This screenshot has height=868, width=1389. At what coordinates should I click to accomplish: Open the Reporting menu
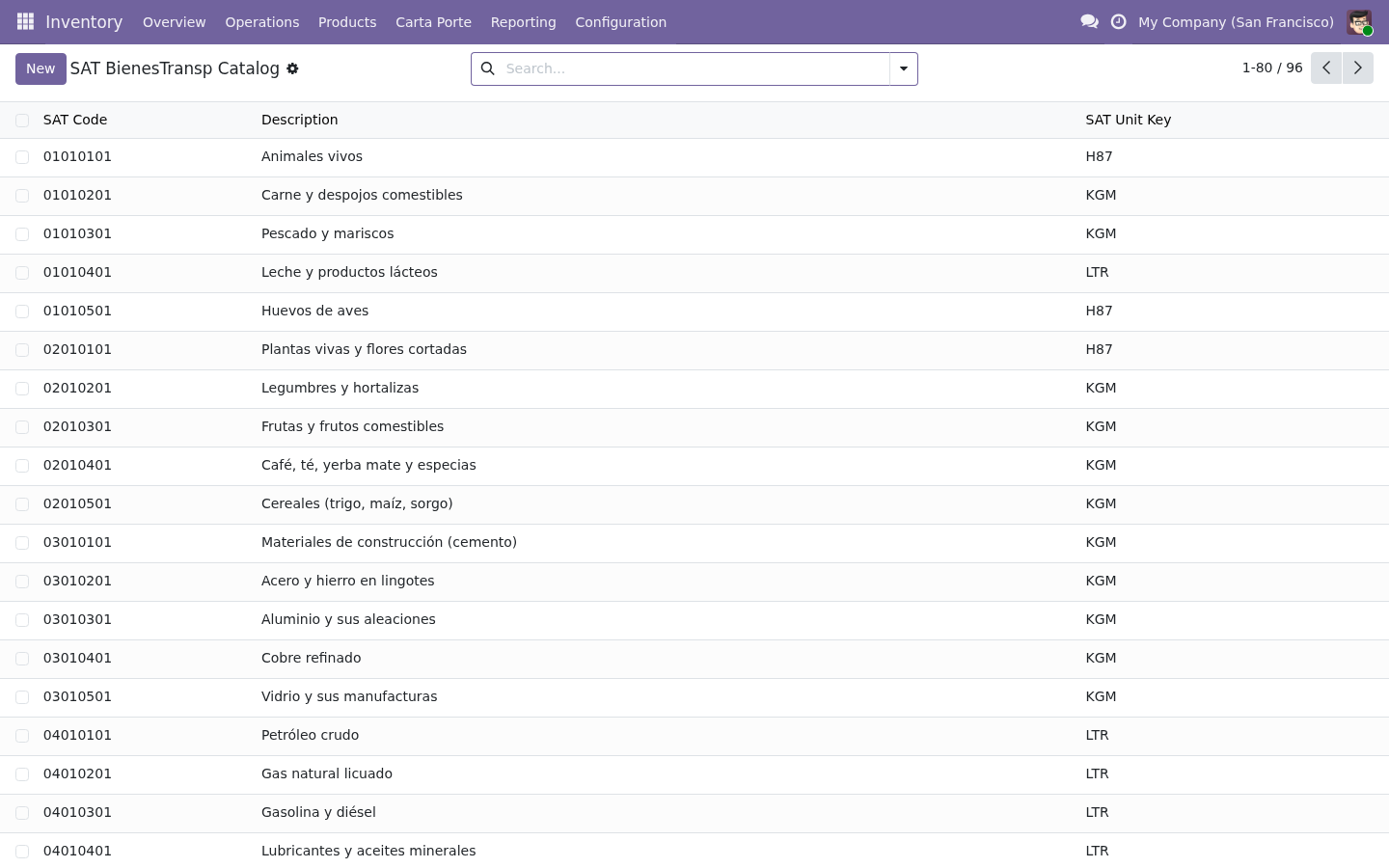[x=523, y=22]
